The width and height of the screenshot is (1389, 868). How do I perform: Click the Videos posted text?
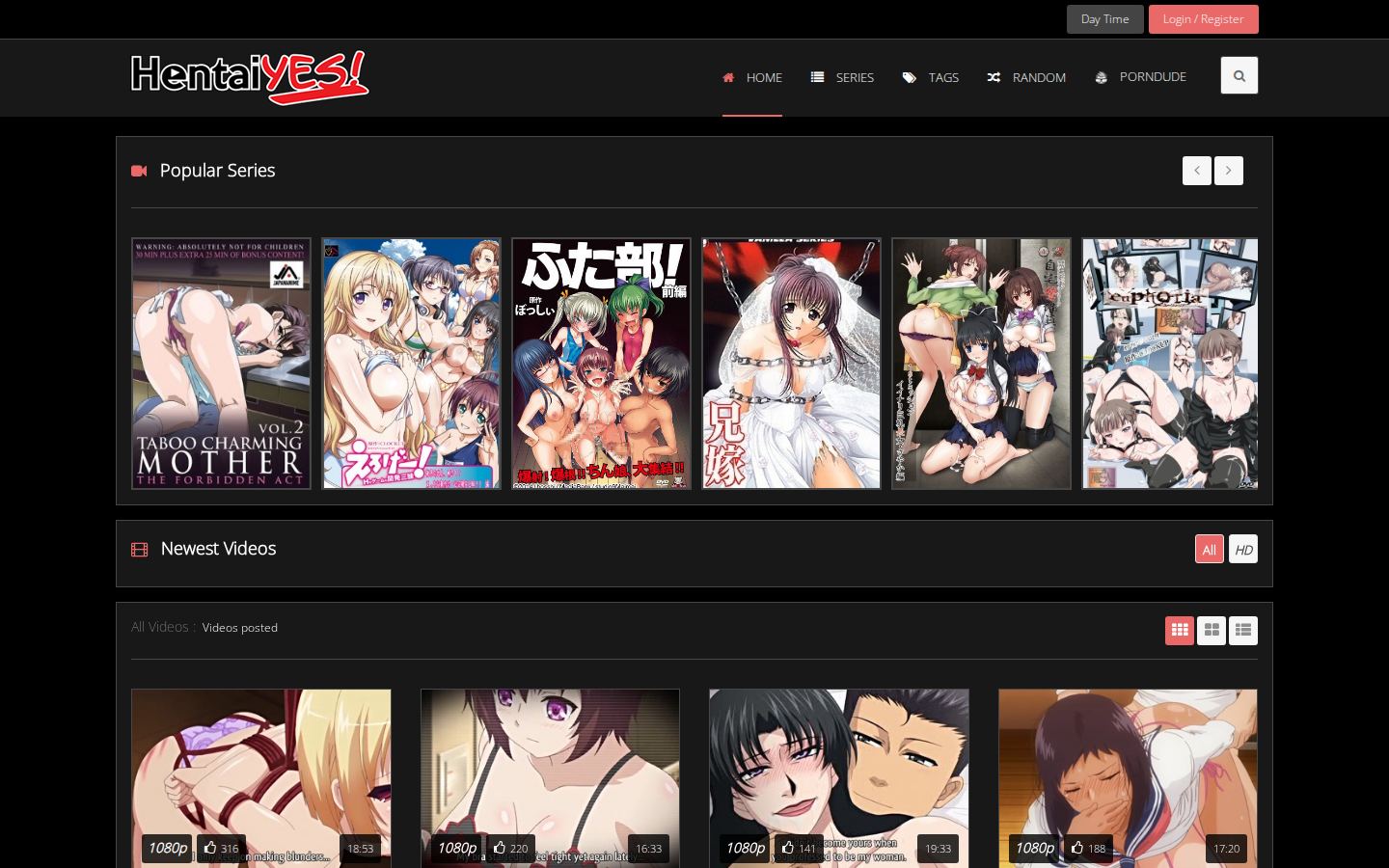pyautogui.click(x=239, y=628)
